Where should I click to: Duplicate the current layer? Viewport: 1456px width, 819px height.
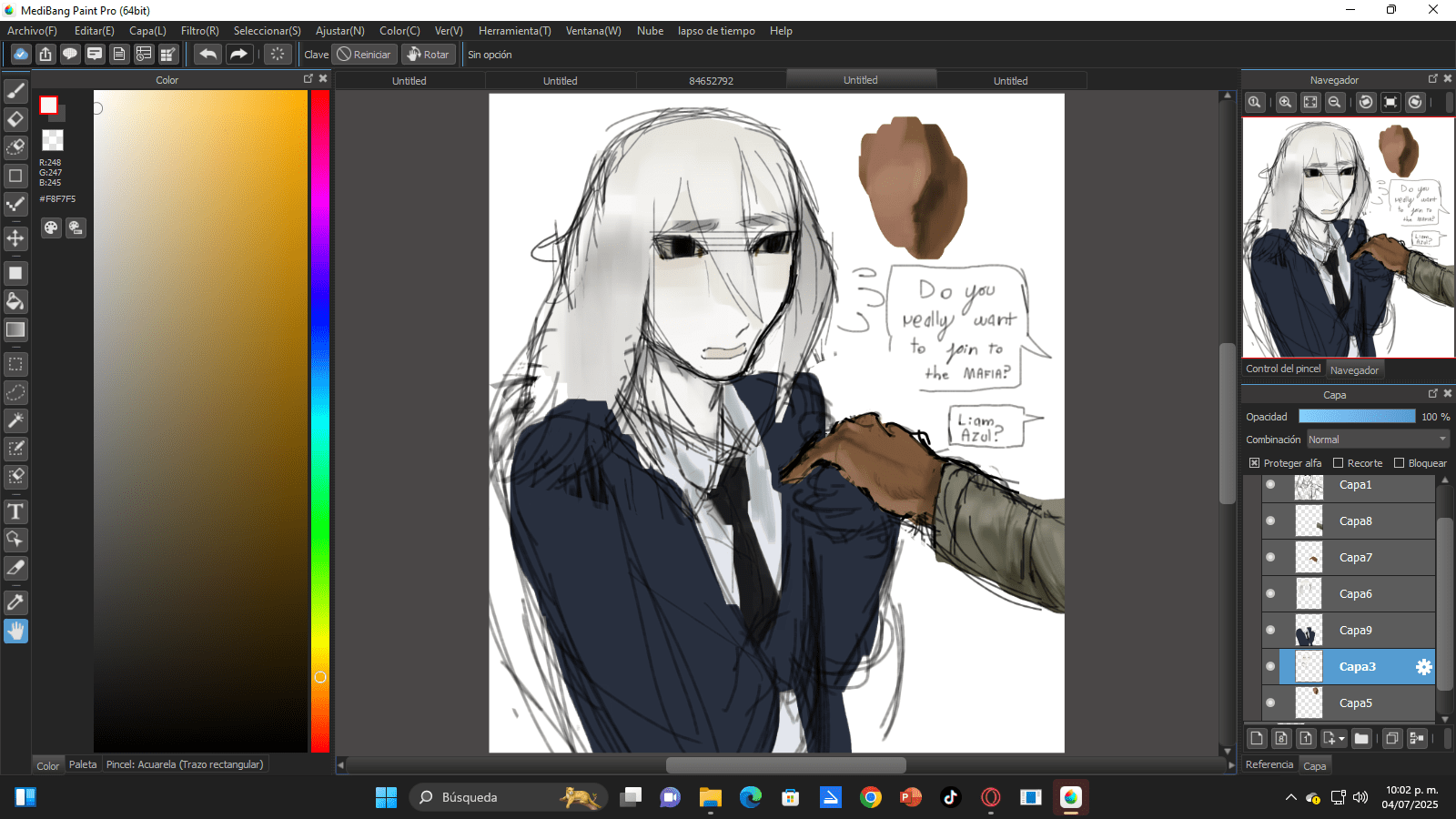(1391, 738)
